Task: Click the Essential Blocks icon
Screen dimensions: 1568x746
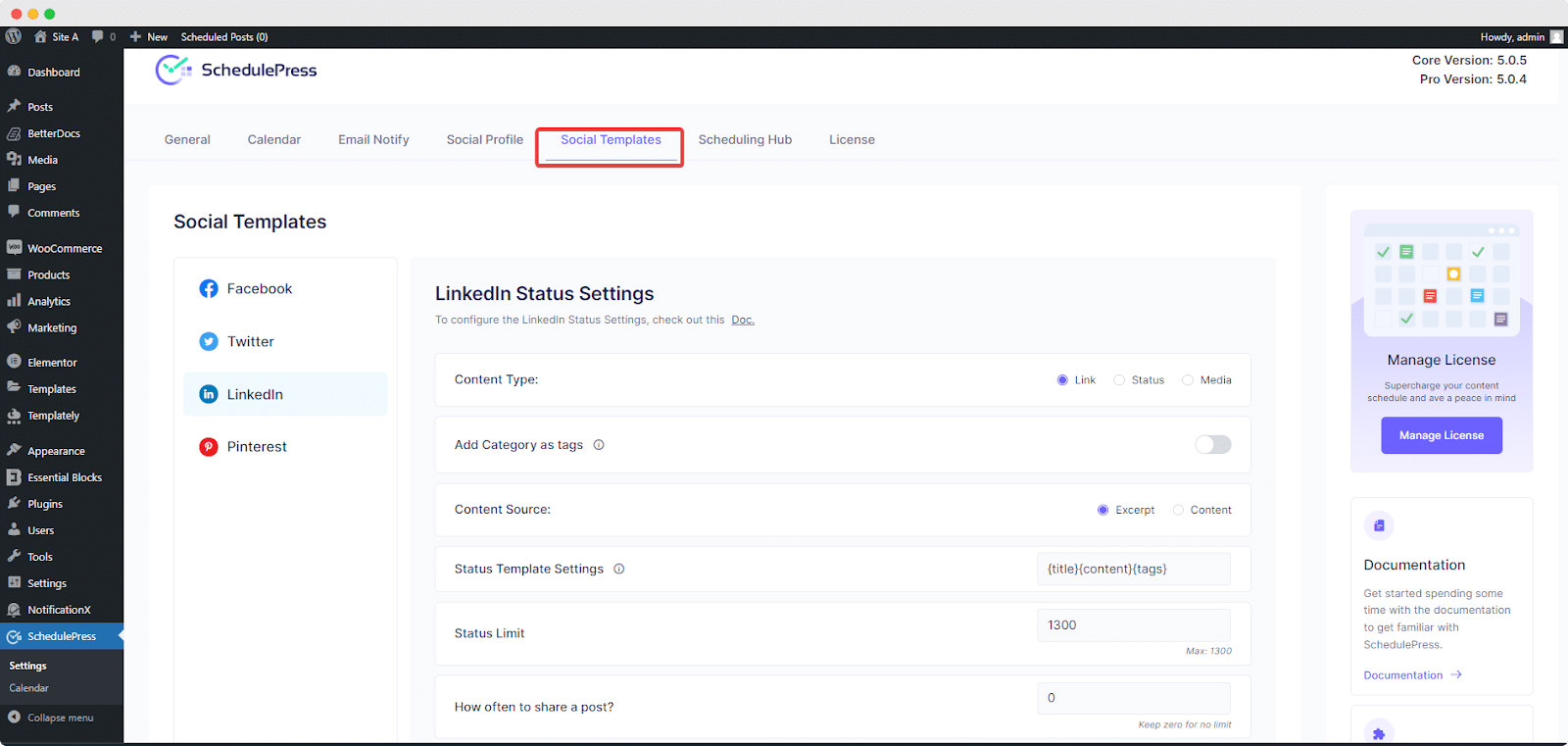Action: tap(14, 477)
